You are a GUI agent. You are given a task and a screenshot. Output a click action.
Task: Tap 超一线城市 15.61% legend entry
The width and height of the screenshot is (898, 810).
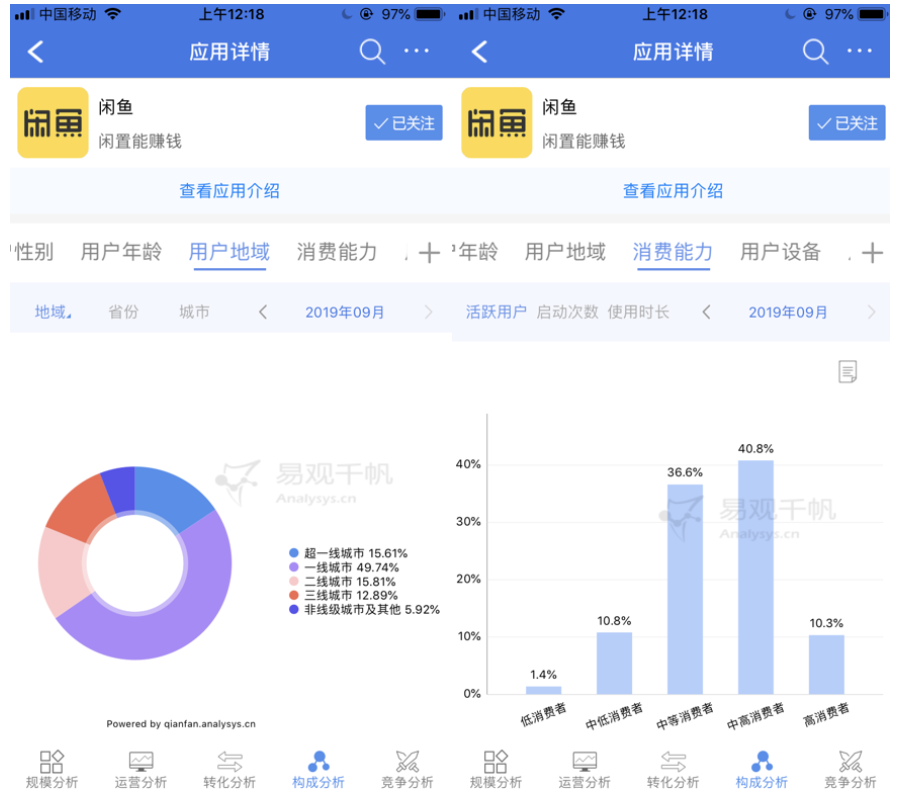(348, 553)
